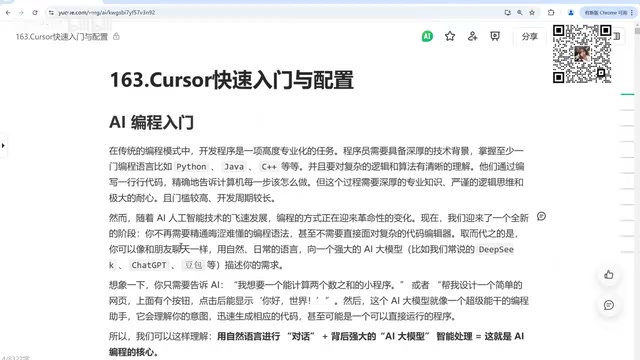Click the browser address bar URL
Screen dimensions: 640x360
[x=107, y=13]
